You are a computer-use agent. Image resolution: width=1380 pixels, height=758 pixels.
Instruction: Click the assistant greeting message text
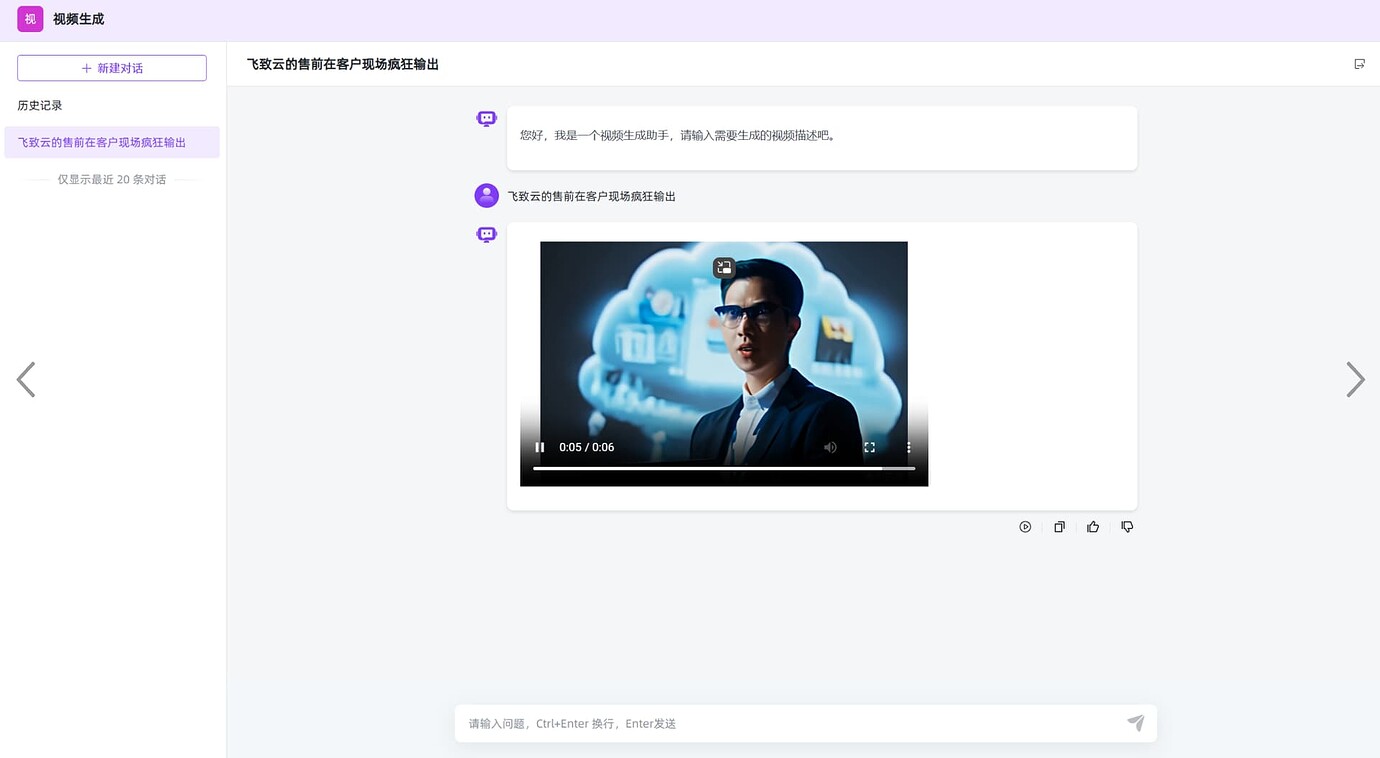678,135
